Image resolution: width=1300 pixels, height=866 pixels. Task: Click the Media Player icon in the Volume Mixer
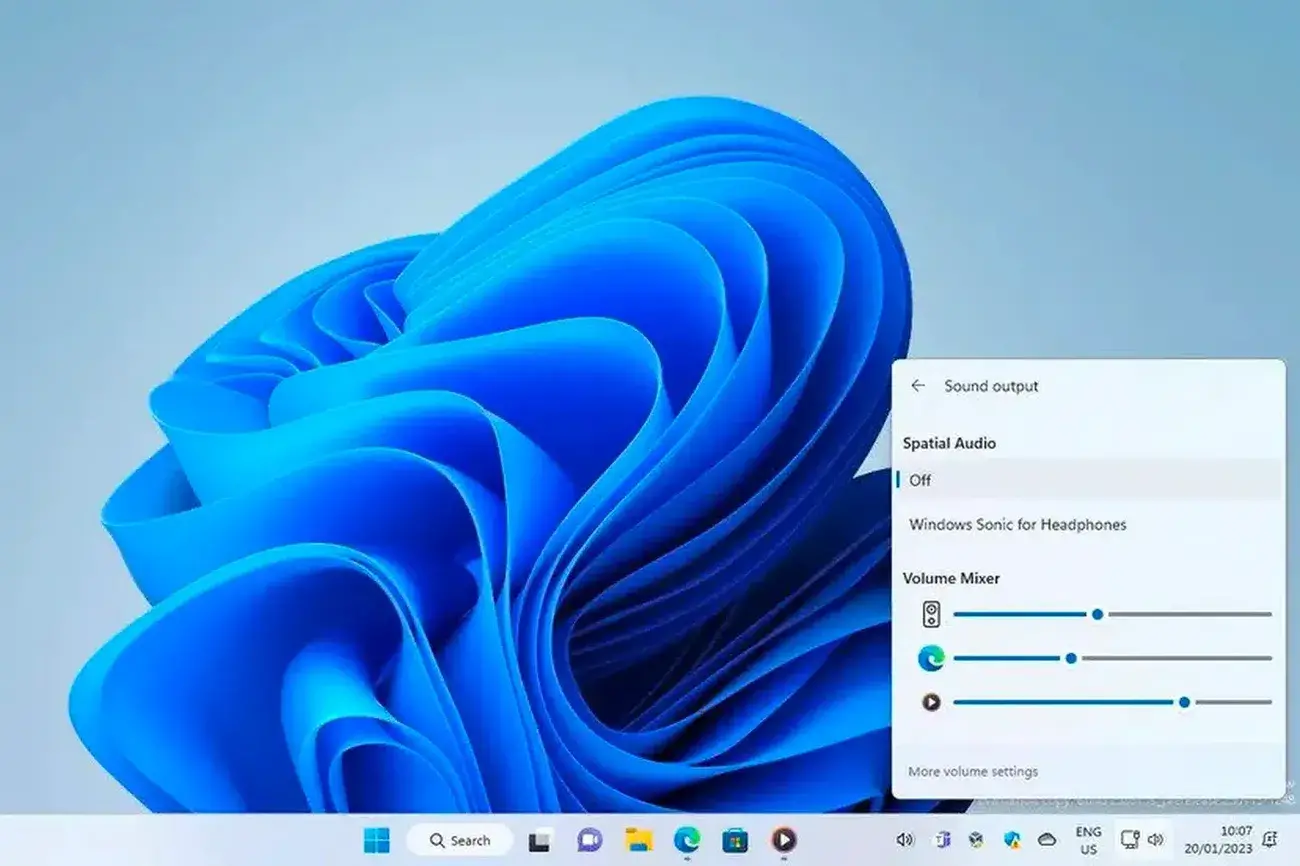933,702
